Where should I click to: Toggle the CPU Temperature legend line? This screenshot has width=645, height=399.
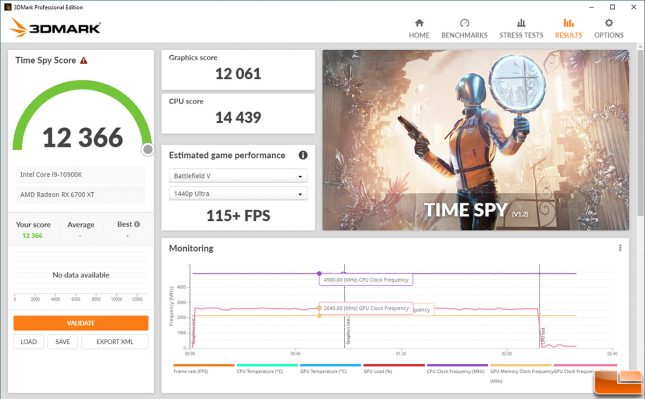pos(267,368)
